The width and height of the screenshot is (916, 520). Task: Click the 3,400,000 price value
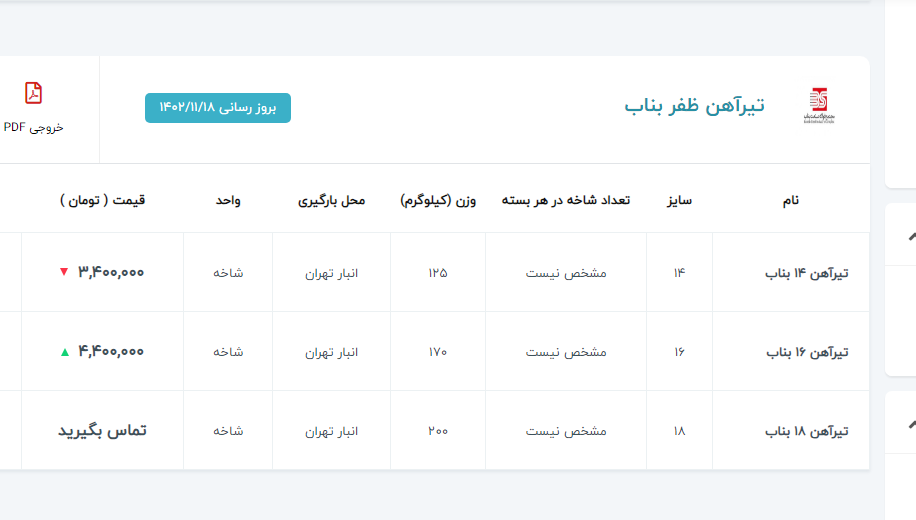point(111,272)
